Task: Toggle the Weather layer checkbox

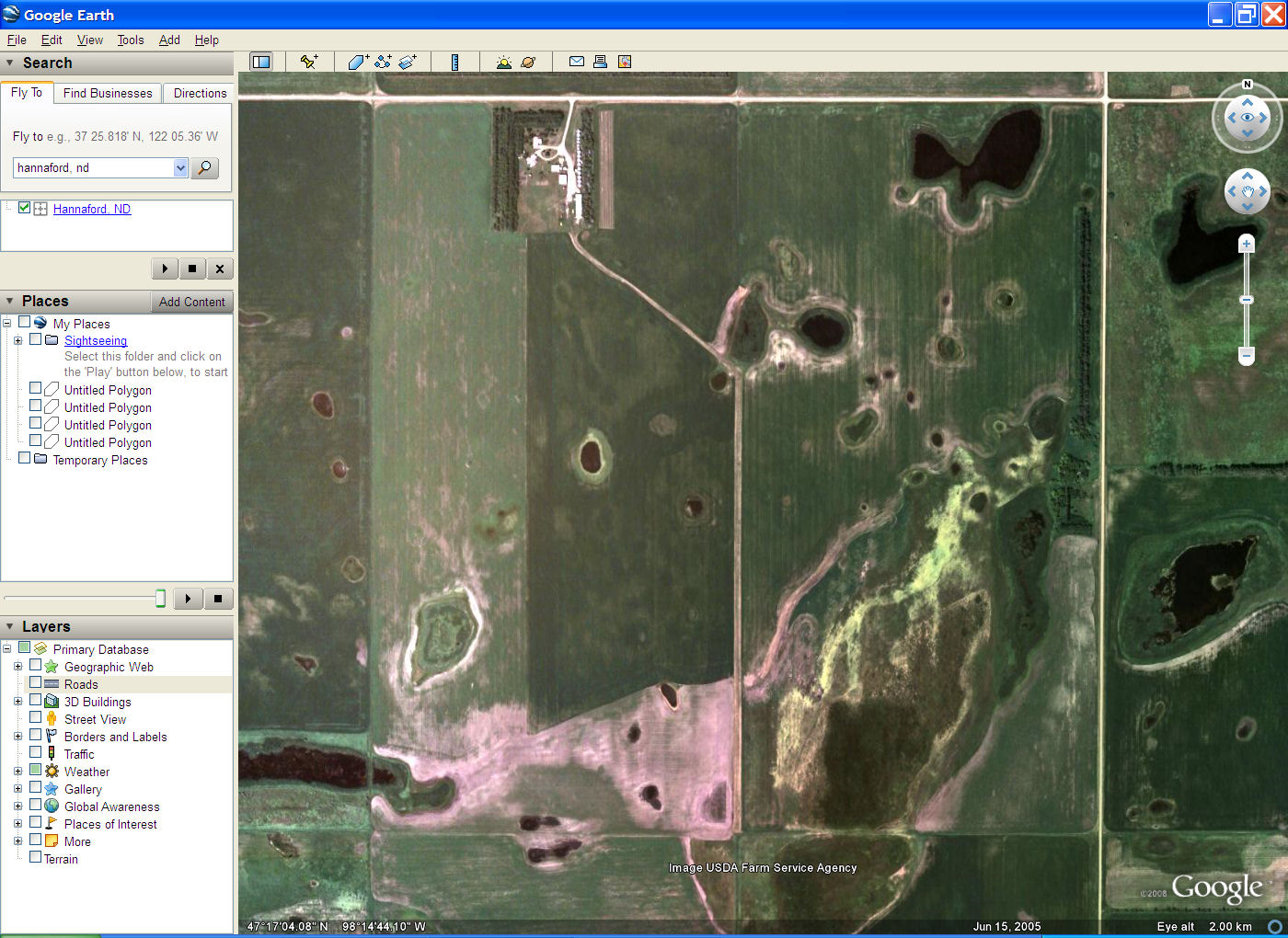Action: (36, 771)
